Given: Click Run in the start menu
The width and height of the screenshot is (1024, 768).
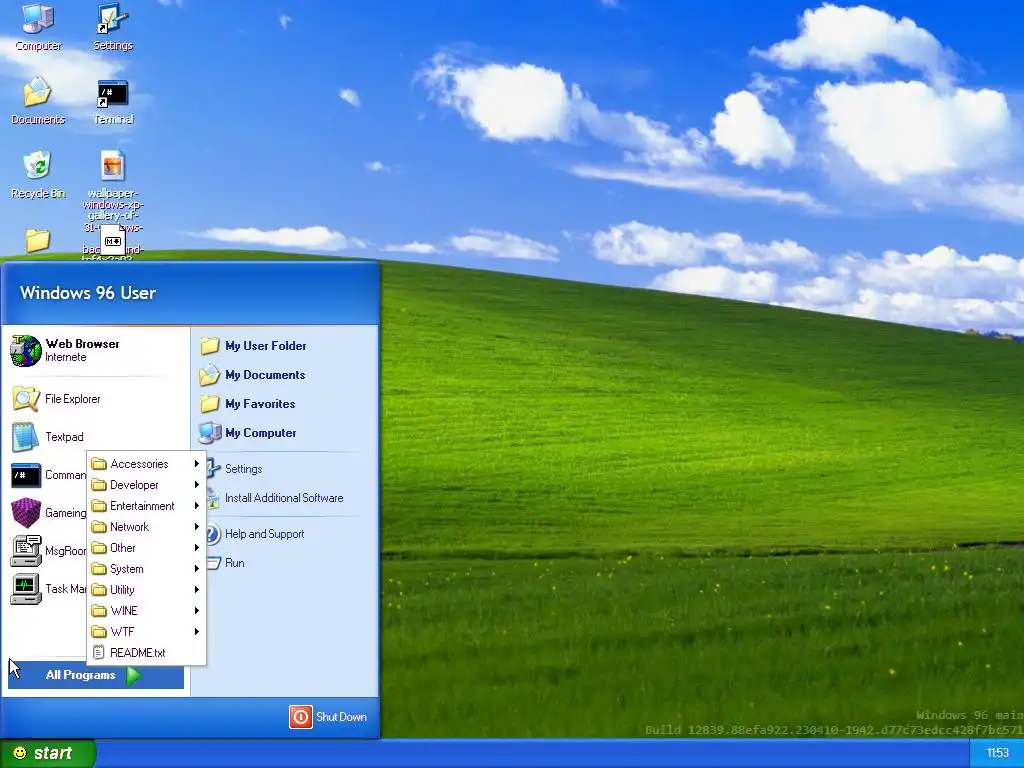Looking at the screenshot, I should click(x=234, y=563).
